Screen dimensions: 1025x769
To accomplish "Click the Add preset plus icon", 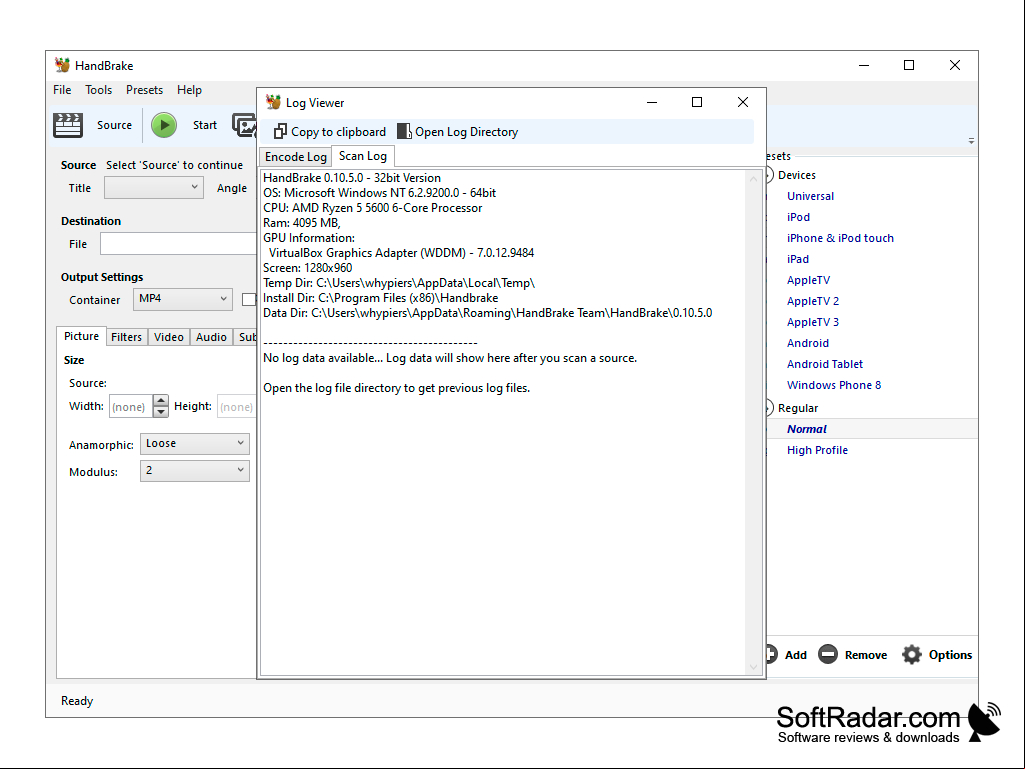I will (771, 654).
